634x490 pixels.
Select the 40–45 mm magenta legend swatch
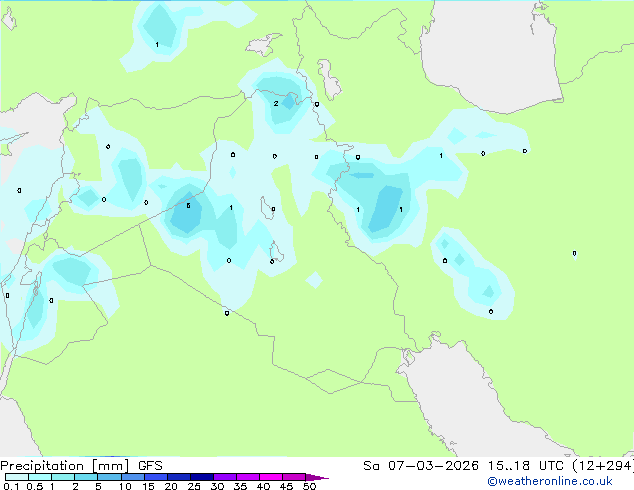pos(271,477)
